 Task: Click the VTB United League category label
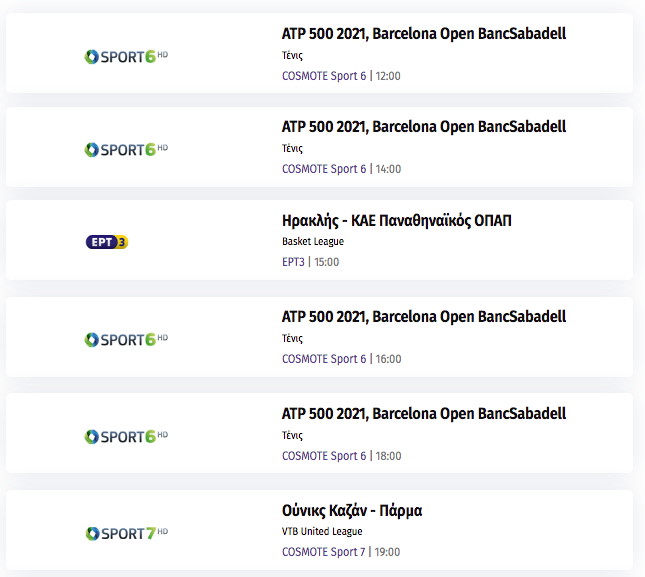[x=322, y=531]
